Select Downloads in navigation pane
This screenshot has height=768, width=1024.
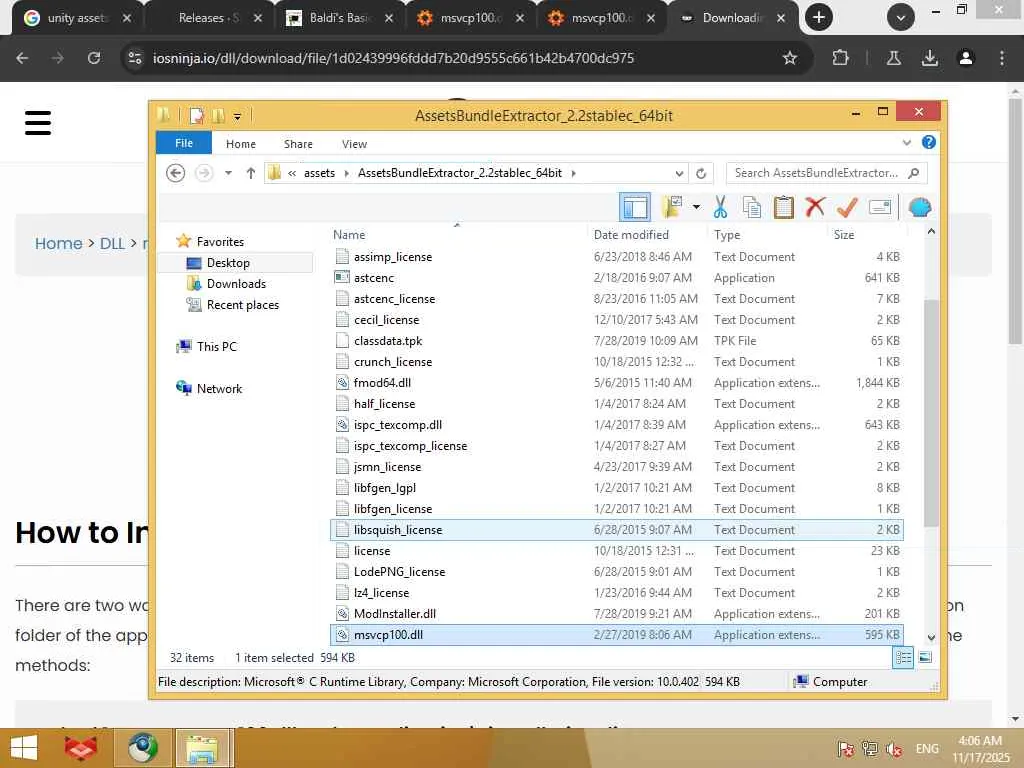236,283
